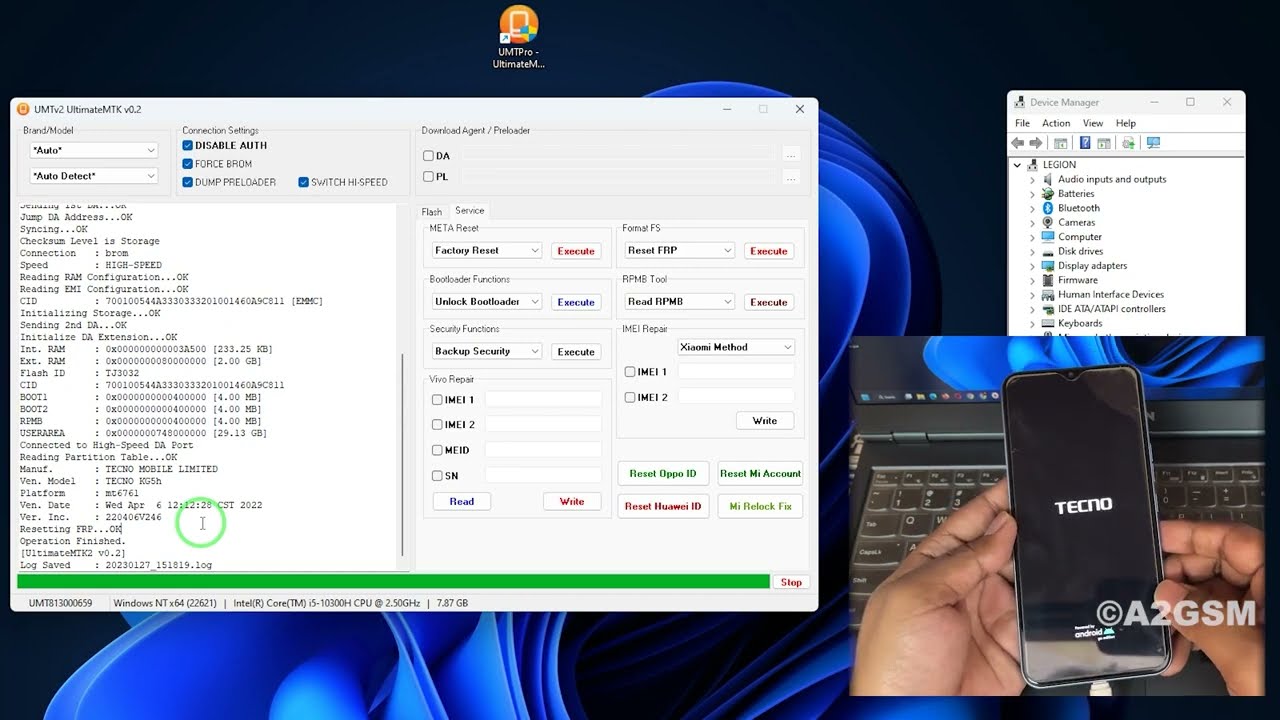Execute the META Reset Factory Reset
The height and width of the screenshot is (720, 1280).
(x=576, y=251)
